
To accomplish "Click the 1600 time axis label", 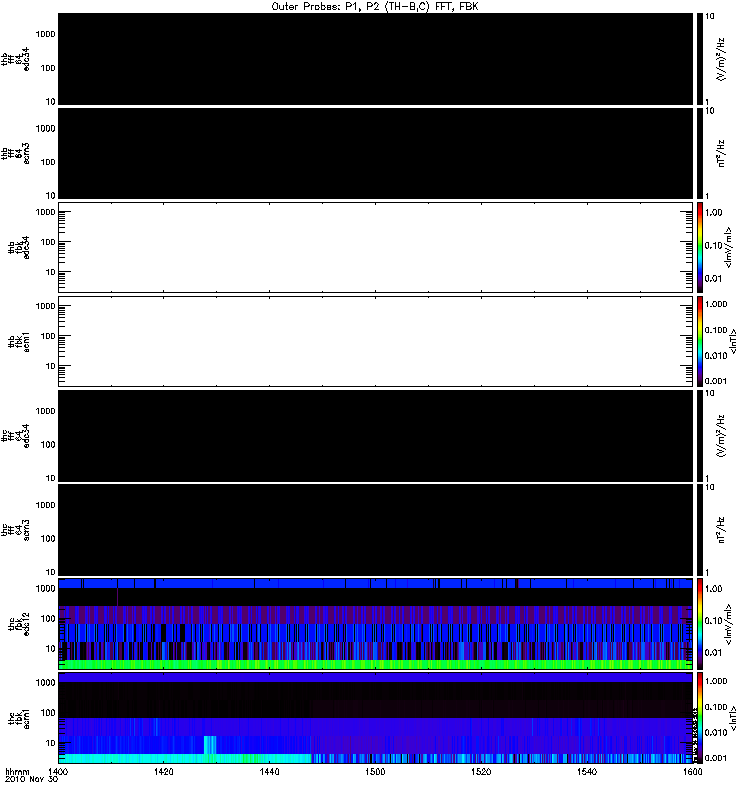I will (x=692, y=771).
